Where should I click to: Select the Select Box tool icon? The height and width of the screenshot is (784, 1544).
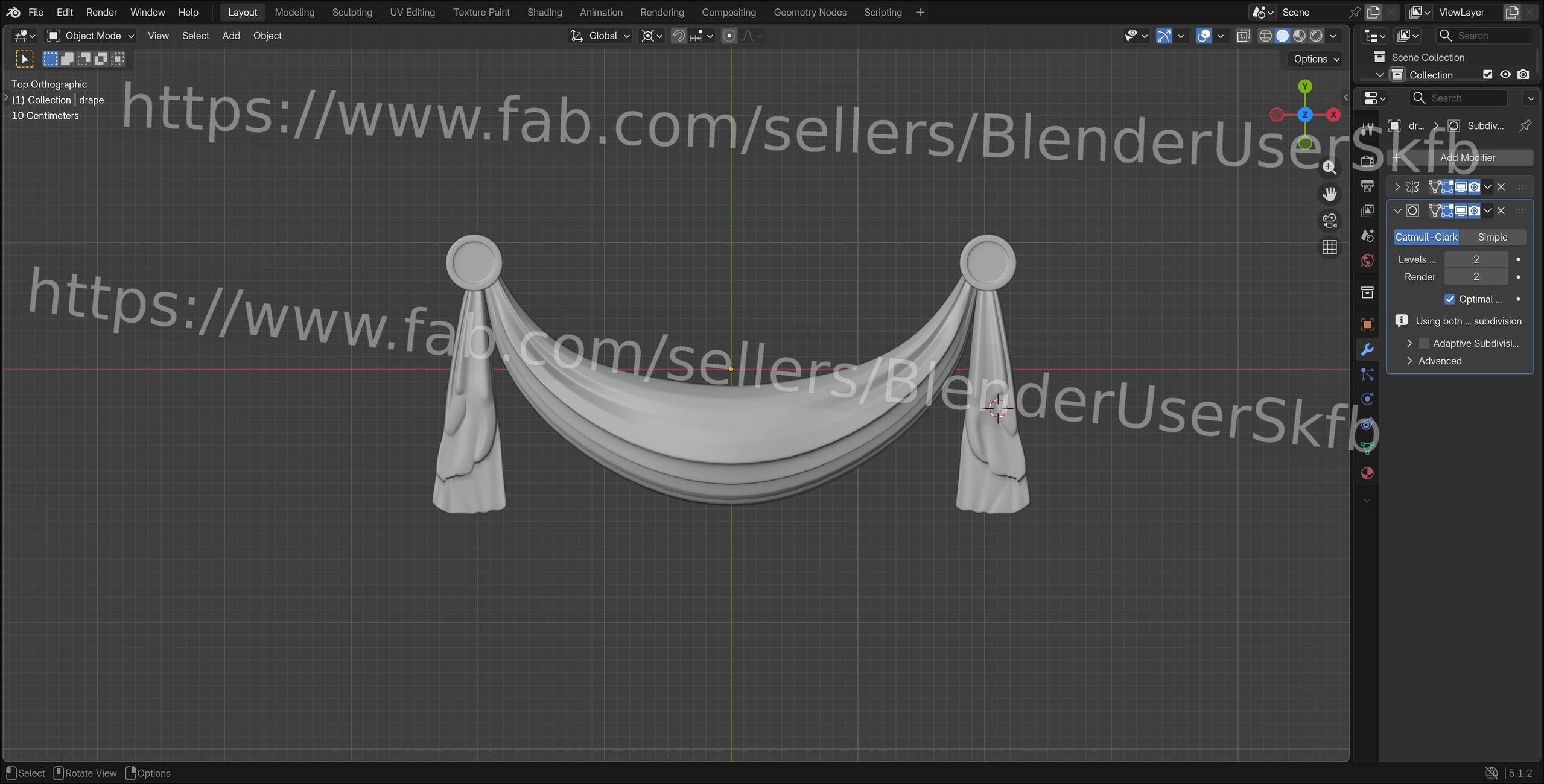(24, 58)
